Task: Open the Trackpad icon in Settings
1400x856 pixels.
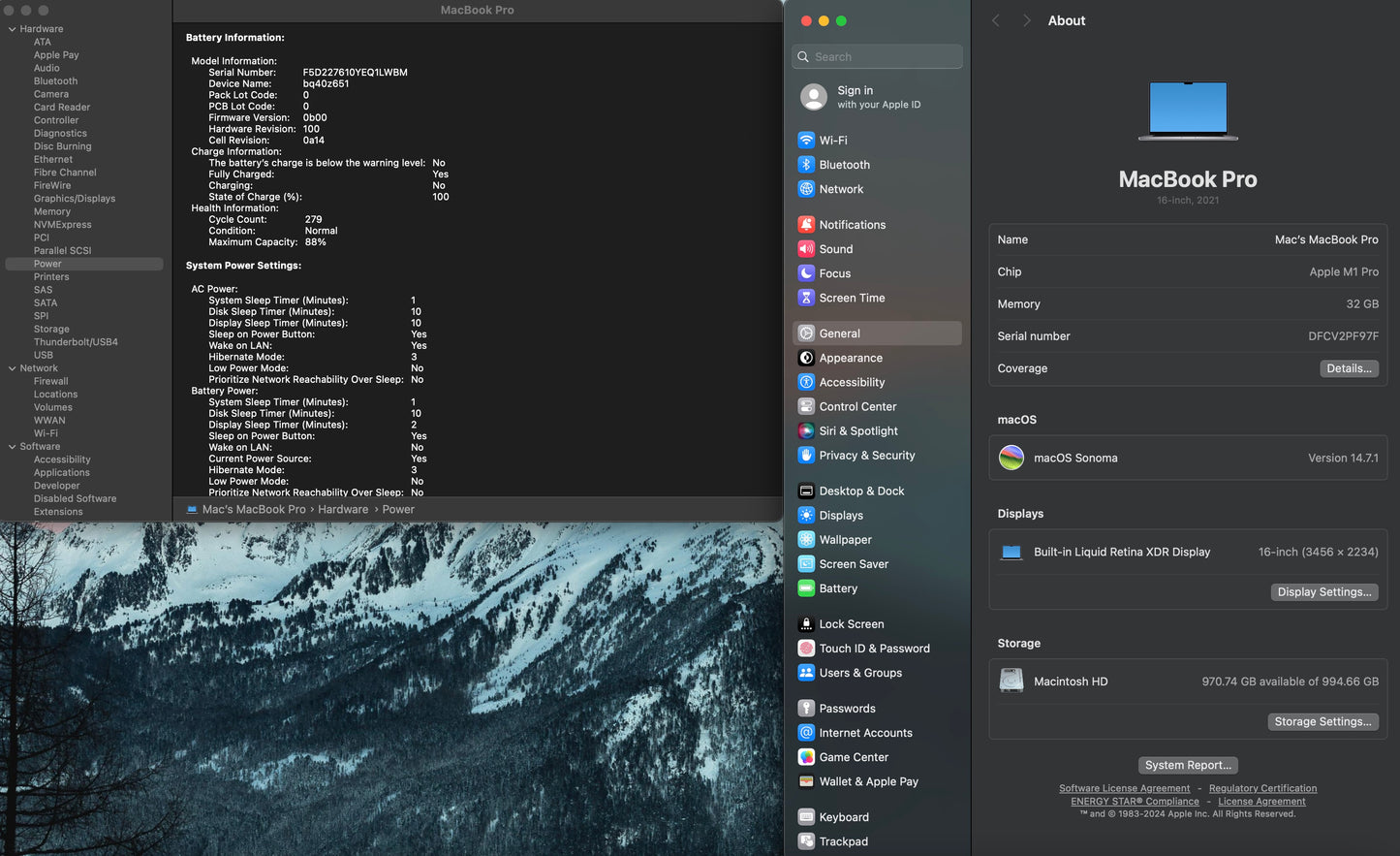Action: tap(806, 840)
